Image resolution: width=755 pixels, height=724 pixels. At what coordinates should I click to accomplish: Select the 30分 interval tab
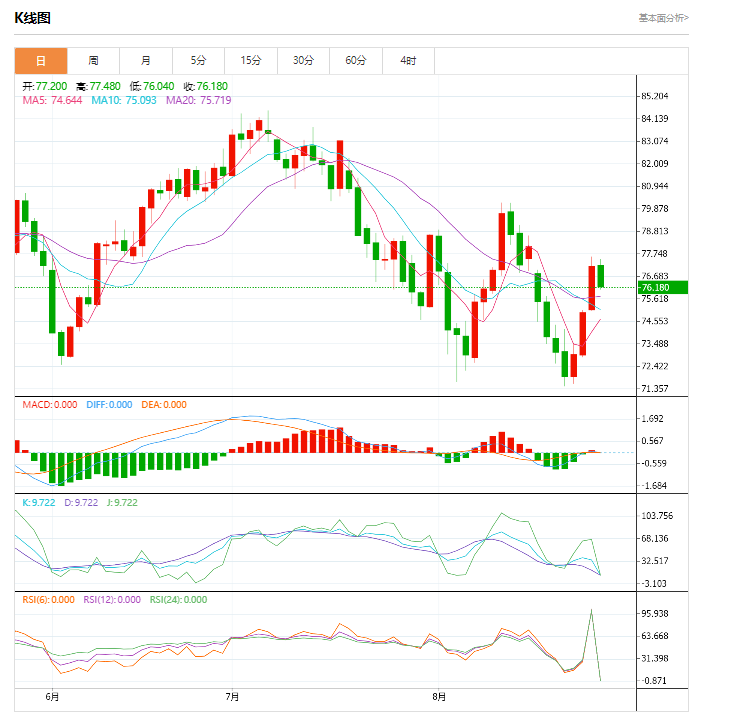303,61
